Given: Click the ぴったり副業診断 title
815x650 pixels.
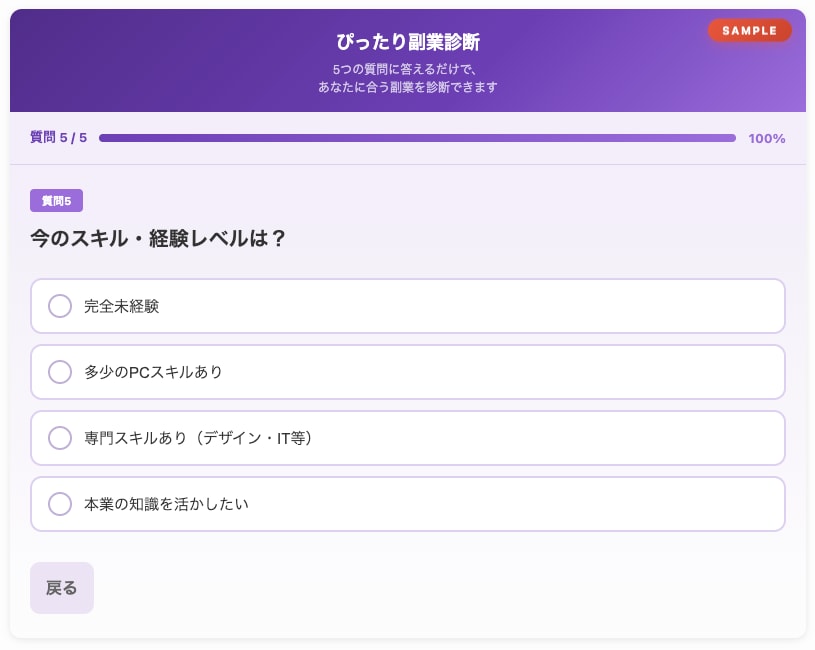Looking at the screenshot, I should pos(408,42).
